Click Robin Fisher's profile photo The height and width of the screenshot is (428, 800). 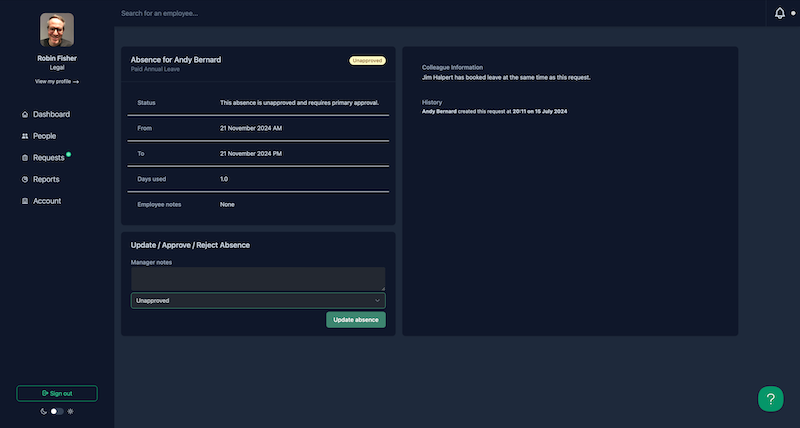(x=57, y=30)
